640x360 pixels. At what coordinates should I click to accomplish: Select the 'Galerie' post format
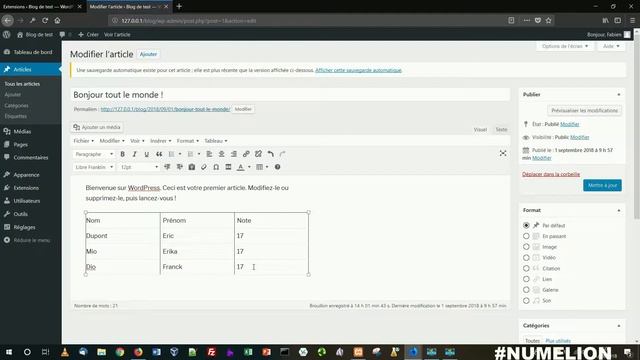tap(526, 290)
